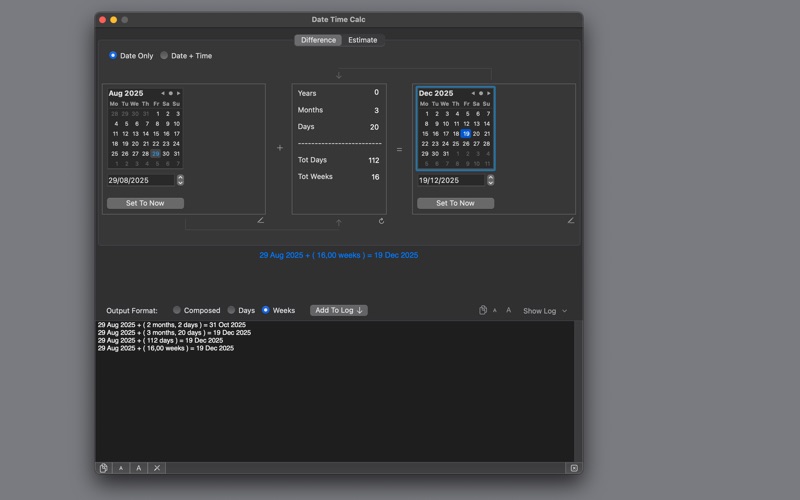Select day 12 in the Dec 2025 calendar

coord(466,124)
